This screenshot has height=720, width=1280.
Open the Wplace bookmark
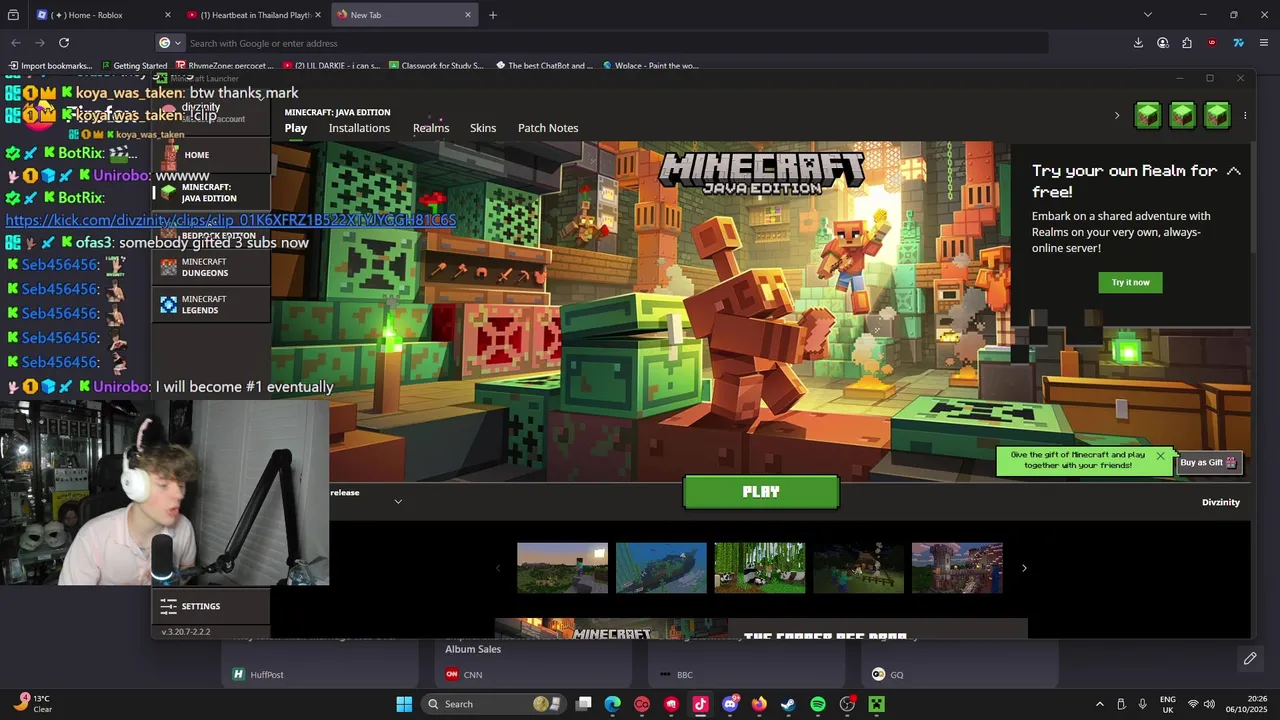tap(650, 66)
